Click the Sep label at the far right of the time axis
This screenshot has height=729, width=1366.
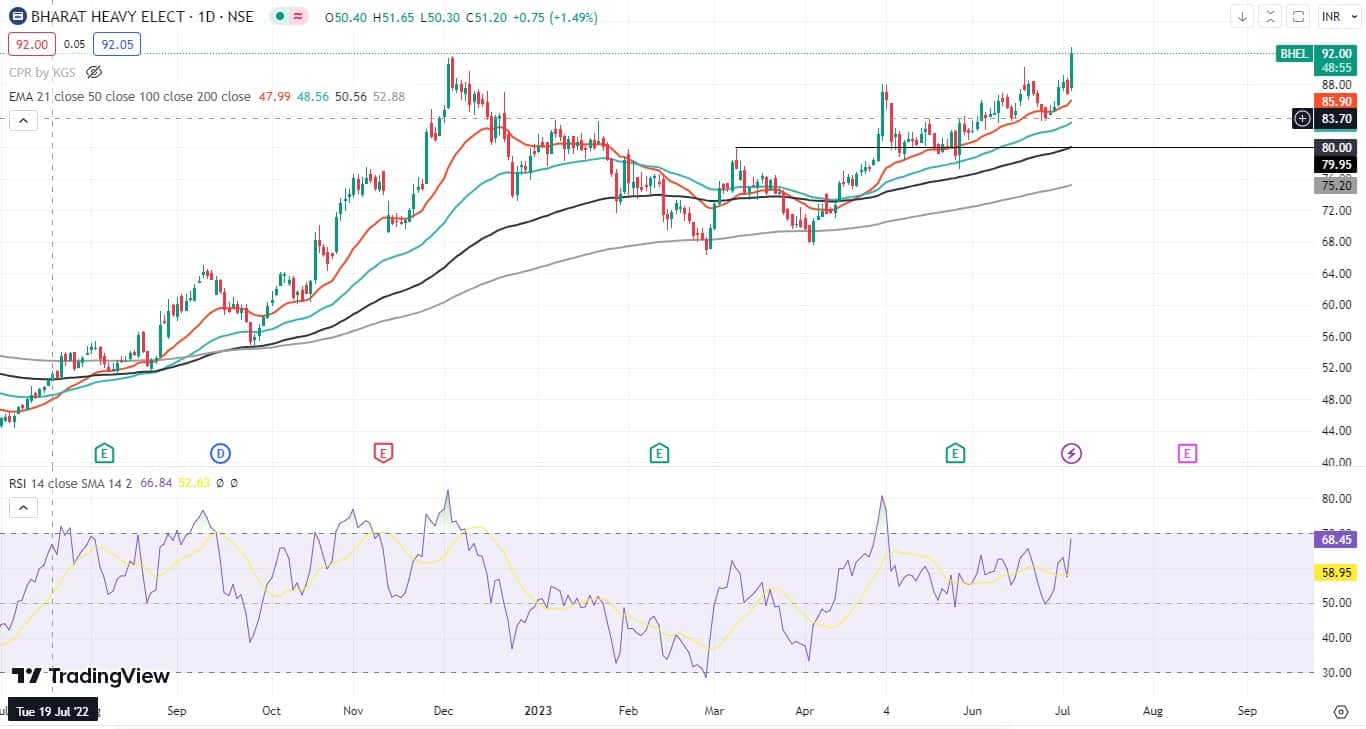click(x=1247, y=711)
